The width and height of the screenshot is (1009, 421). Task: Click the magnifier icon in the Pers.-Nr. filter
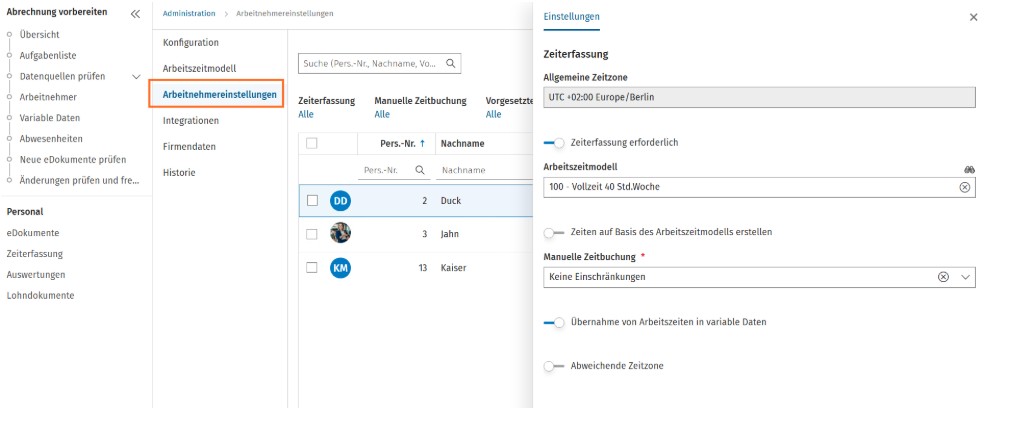pos(420,170)
